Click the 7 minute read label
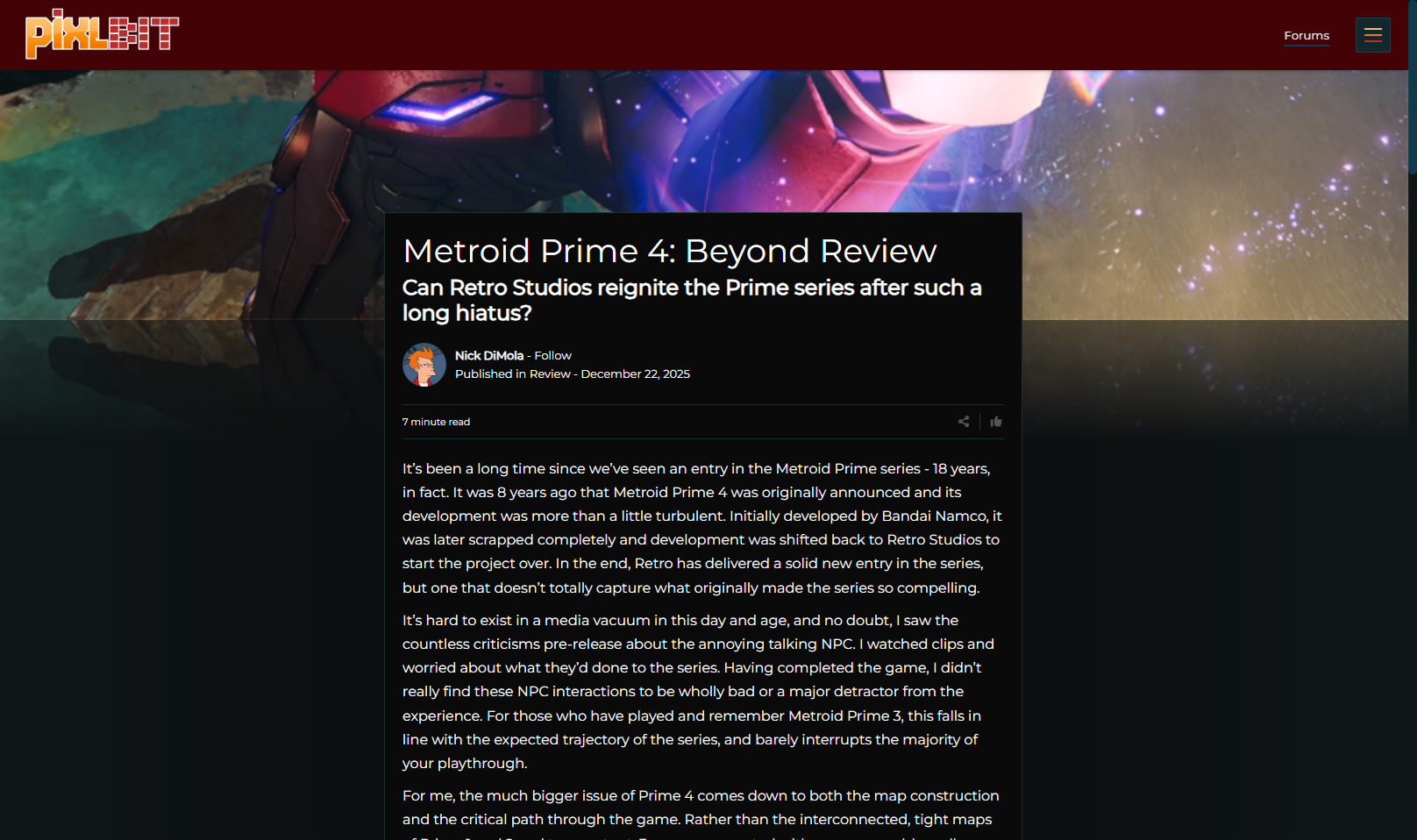The height and width of the screenshot is (840, 1417). point(436,422)
